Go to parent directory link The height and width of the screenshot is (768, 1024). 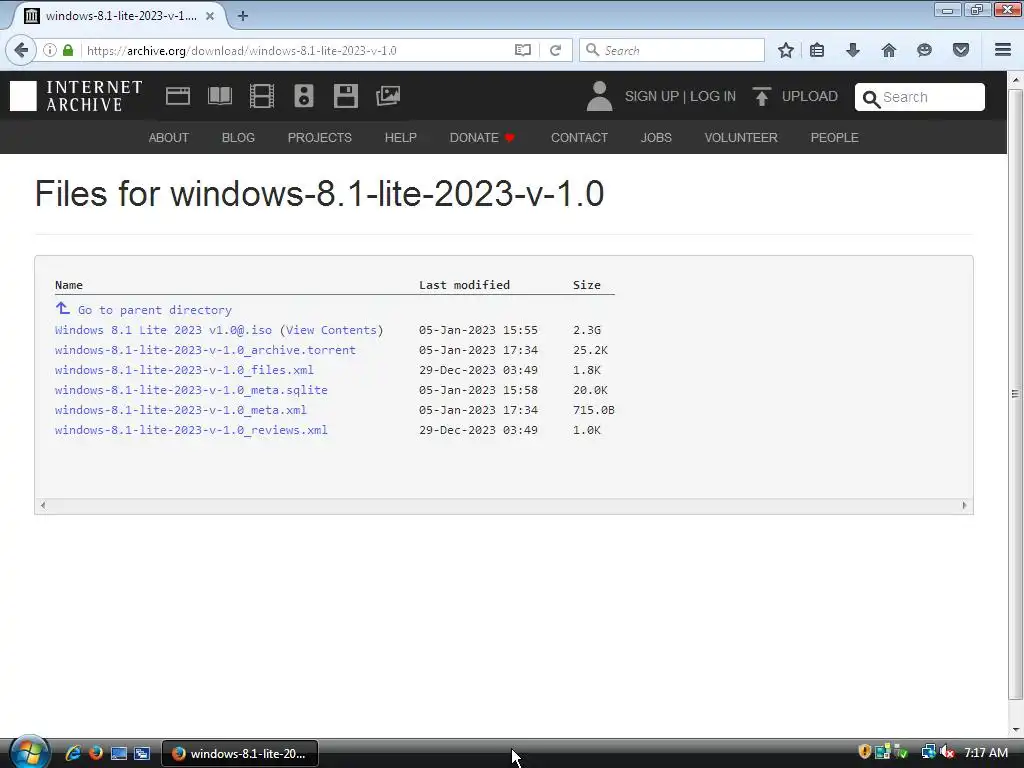(x=154, y=310)
